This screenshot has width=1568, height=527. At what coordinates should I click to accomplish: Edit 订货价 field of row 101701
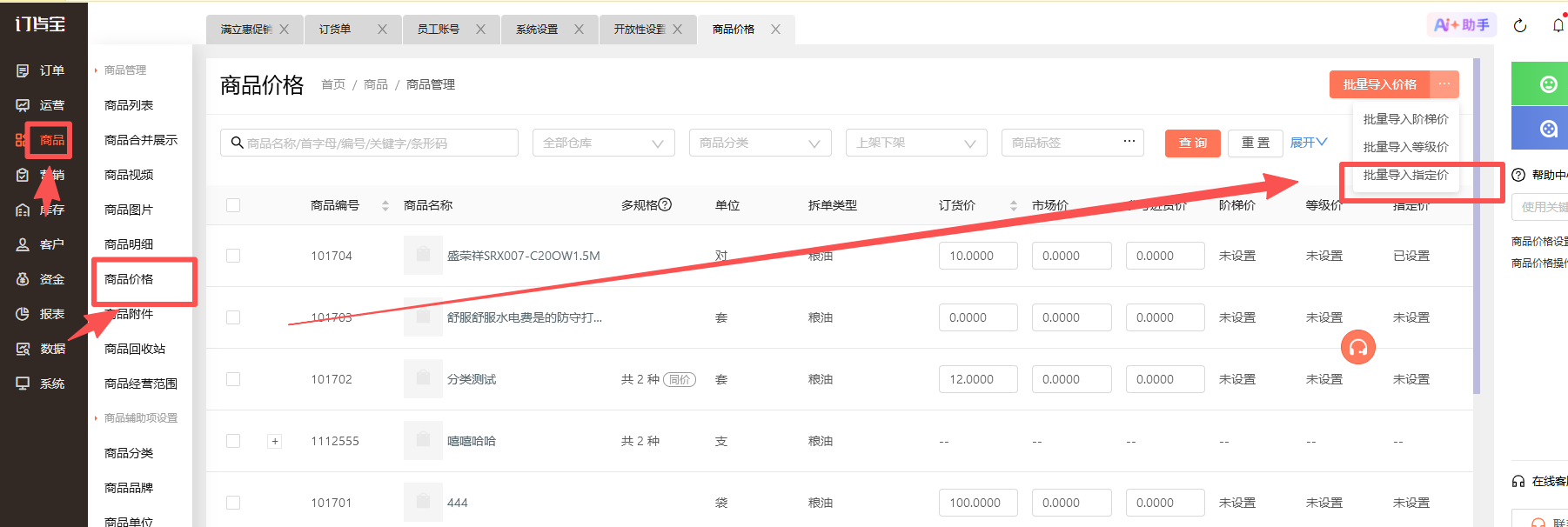(x=978, y=503)
